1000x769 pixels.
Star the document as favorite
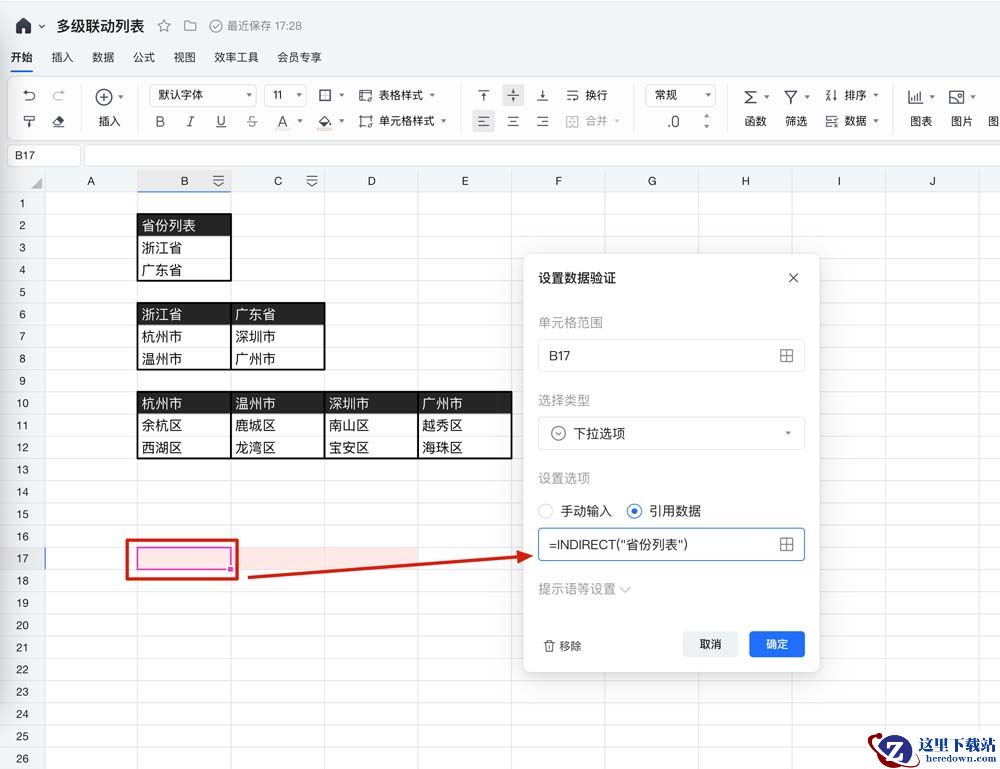(x=164, y=26)
